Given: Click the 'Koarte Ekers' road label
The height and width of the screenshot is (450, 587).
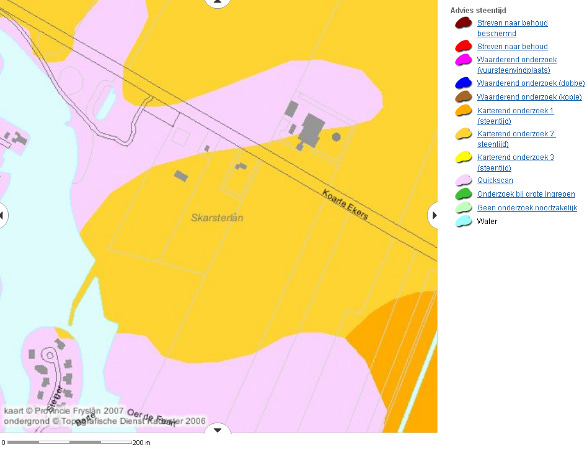Looking at the screenshot, I should click(x=345, y=205).
